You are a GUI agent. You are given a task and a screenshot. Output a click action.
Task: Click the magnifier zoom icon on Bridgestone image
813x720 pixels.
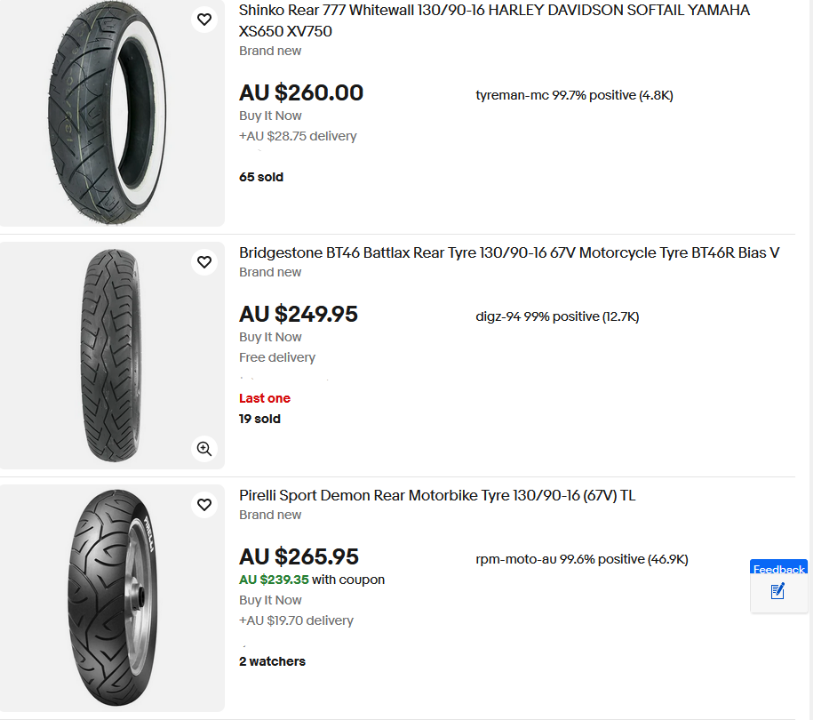tap(204, 449)
